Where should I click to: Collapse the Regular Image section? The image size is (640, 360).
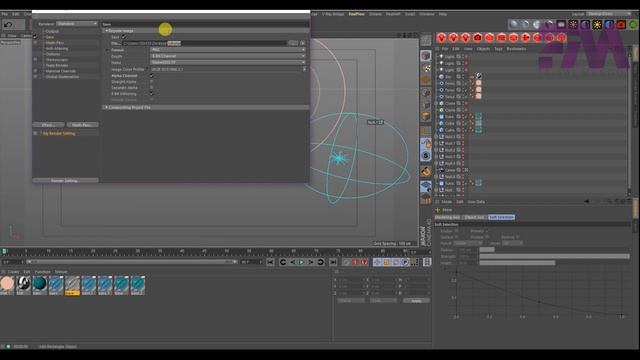point(107,31)
